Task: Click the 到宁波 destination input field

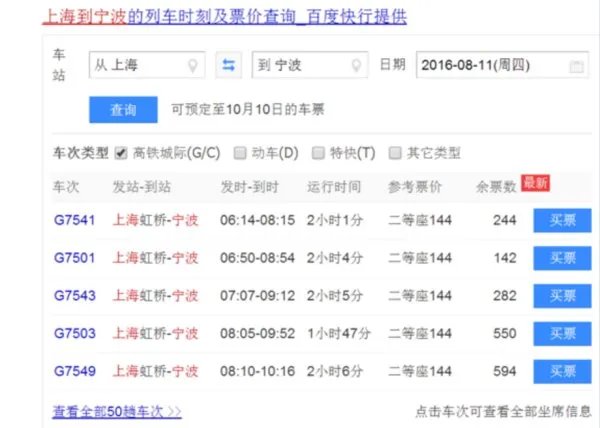Action: [310, 65]
